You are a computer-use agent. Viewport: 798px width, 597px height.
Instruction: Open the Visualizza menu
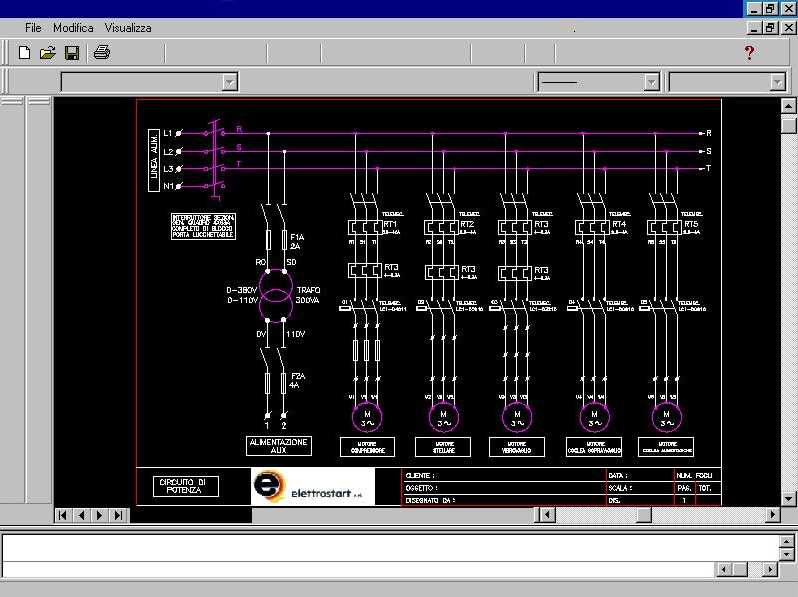128,28
